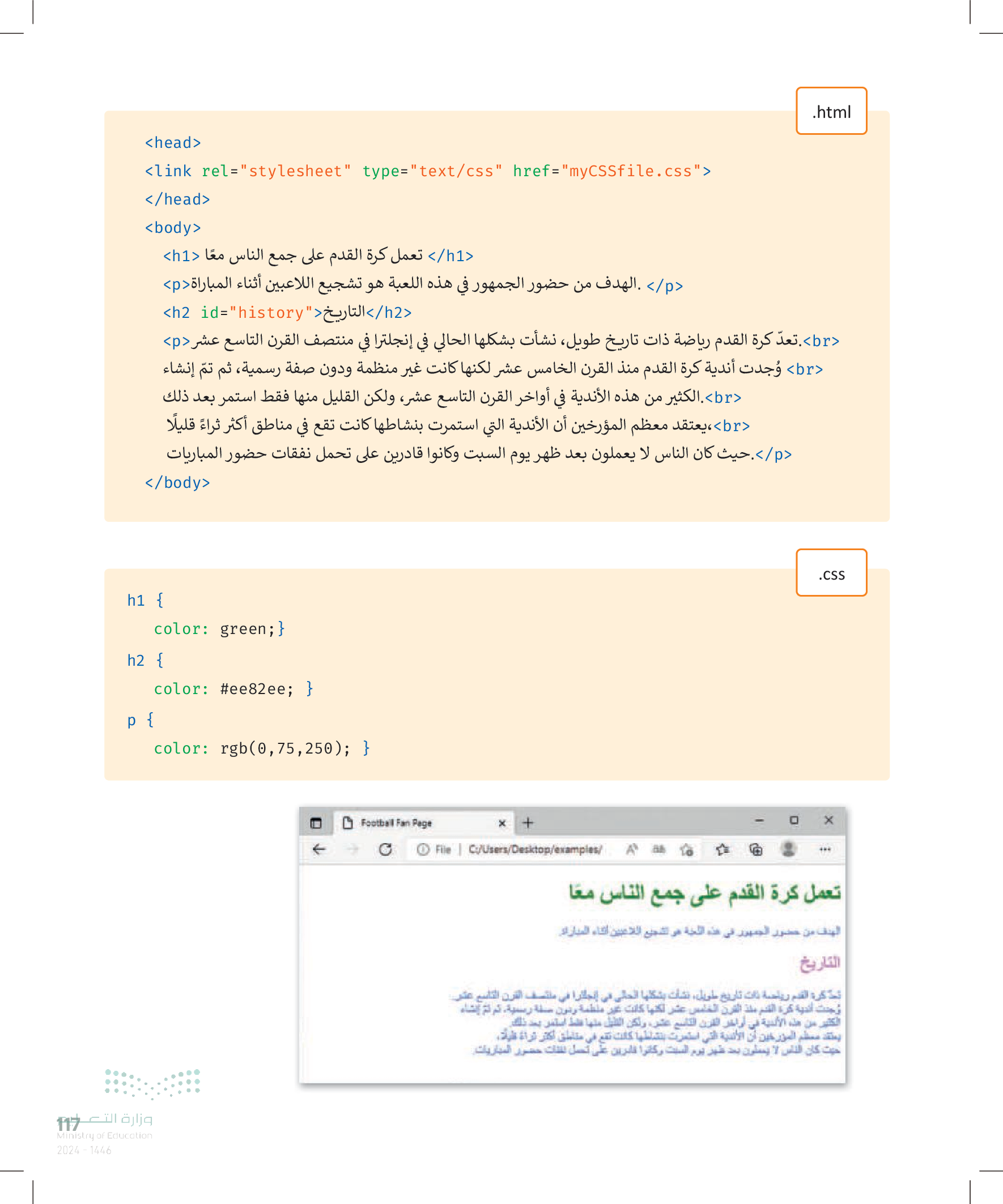Open the Favorites list icon
Viewport: 1003px width, 1204px height.
722,849
